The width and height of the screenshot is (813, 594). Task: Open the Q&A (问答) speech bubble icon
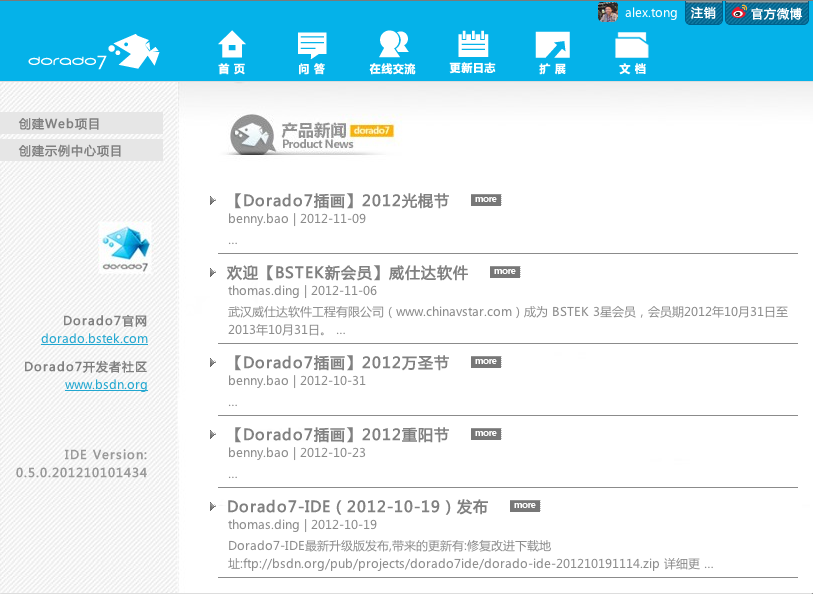click(312, 45)
